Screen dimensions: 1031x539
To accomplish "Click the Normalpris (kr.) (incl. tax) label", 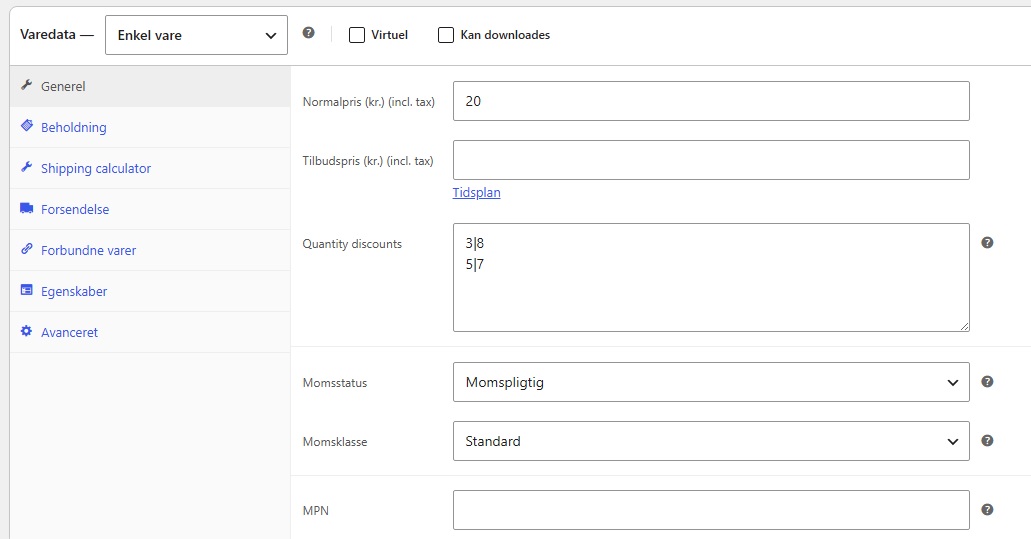I will pos(368,102).
